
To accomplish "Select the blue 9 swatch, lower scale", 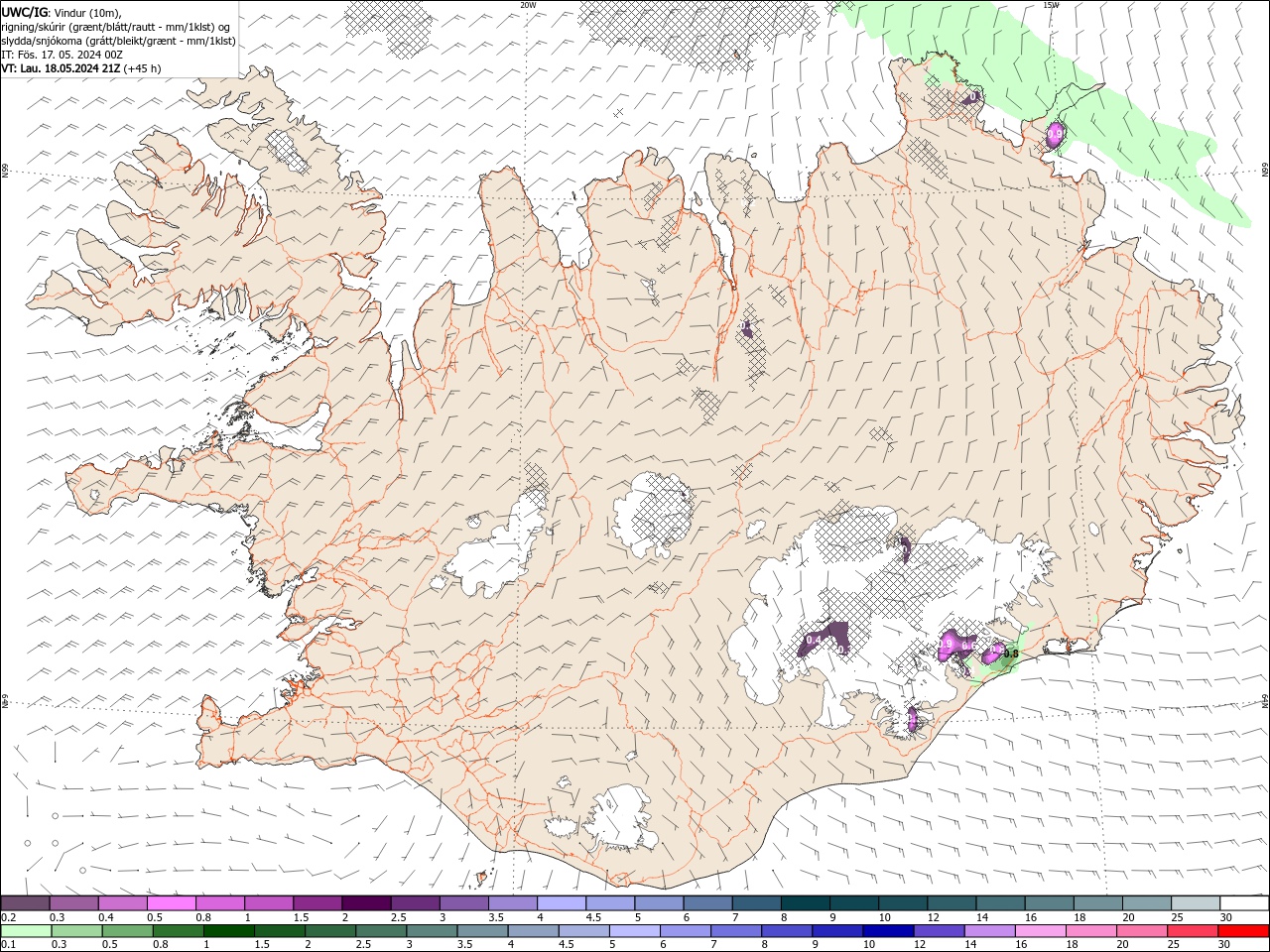I will pyautogui.click(x=837, y=931).
